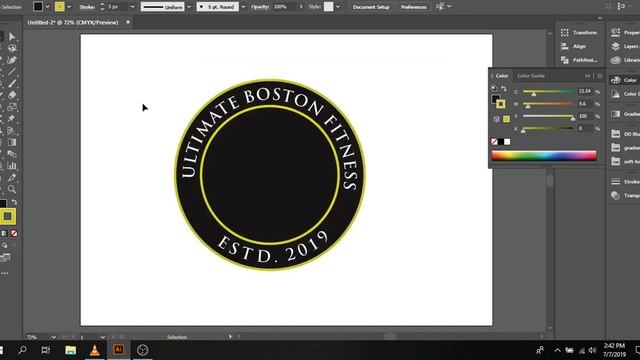Toggle drawing mode icon in toolbar
The image size is (640, 360).
tap(4, 246)
